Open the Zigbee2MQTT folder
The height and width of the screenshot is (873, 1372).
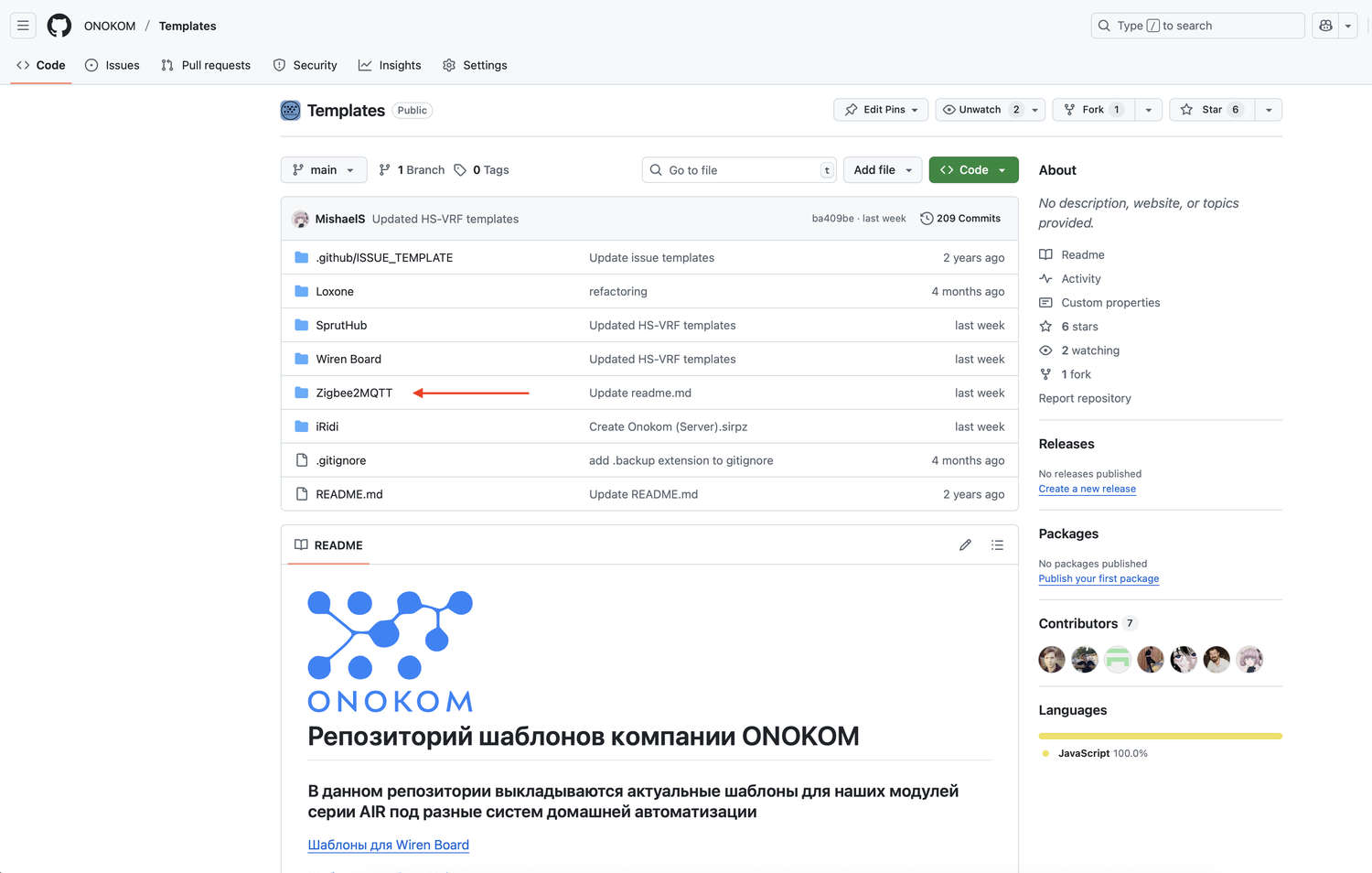[354, 393]
